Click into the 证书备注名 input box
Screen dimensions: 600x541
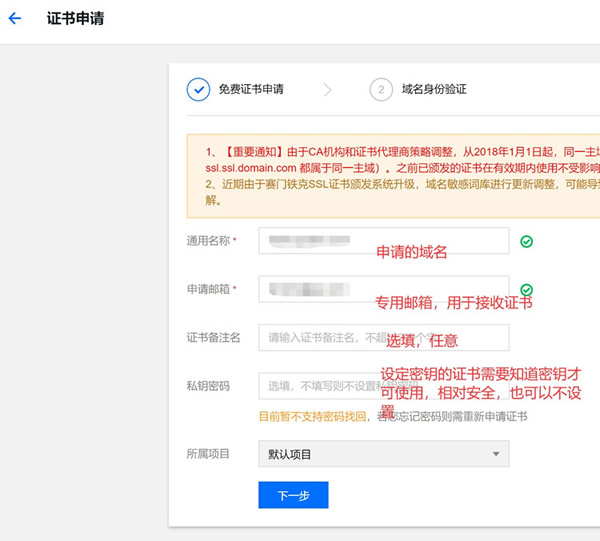383,338
